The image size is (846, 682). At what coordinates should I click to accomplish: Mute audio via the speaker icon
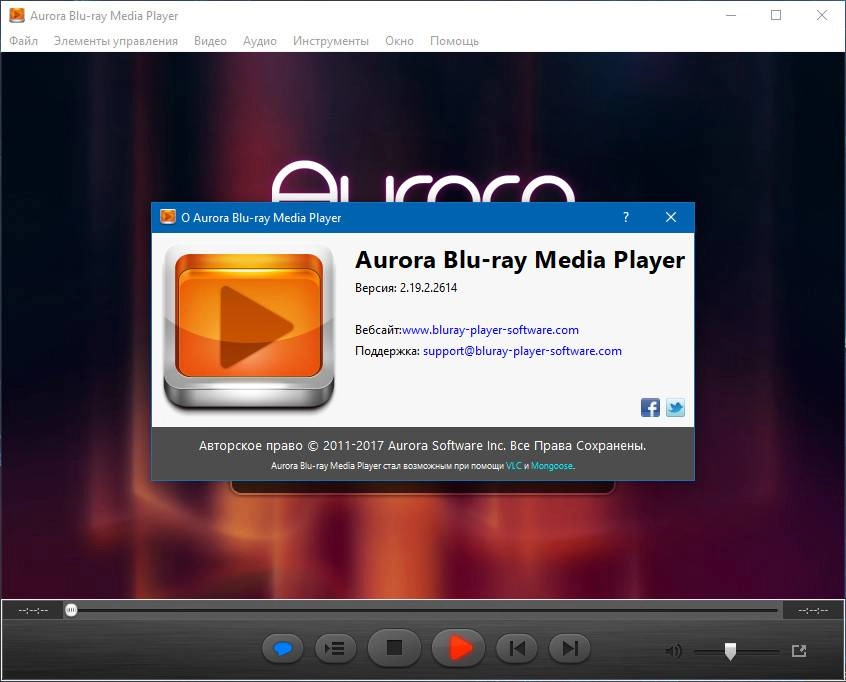pos(673,651)
